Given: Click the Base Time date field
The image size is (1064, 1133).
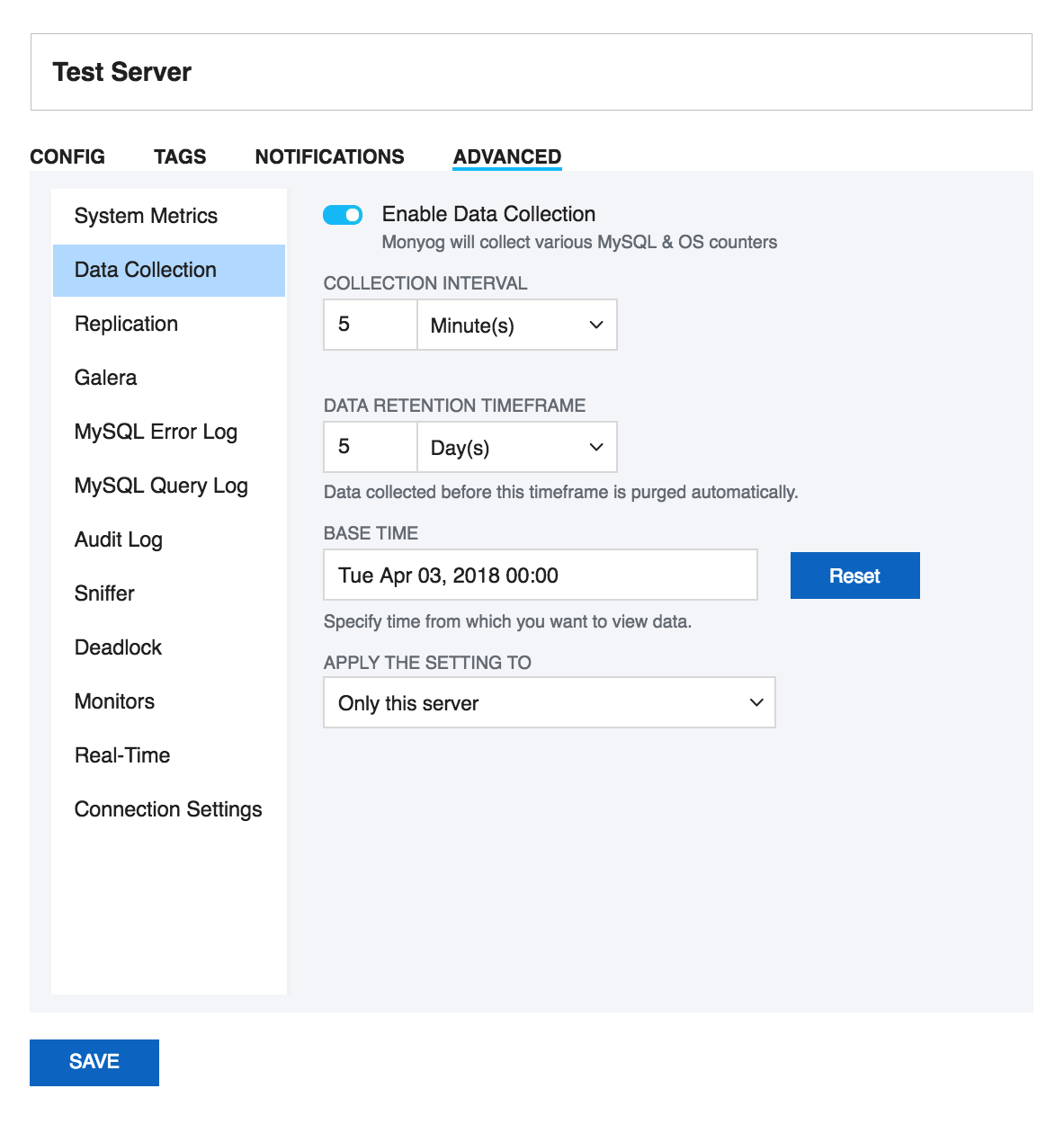Looking at the screenshot, I should pyautogui.click(x=540, y=575).
